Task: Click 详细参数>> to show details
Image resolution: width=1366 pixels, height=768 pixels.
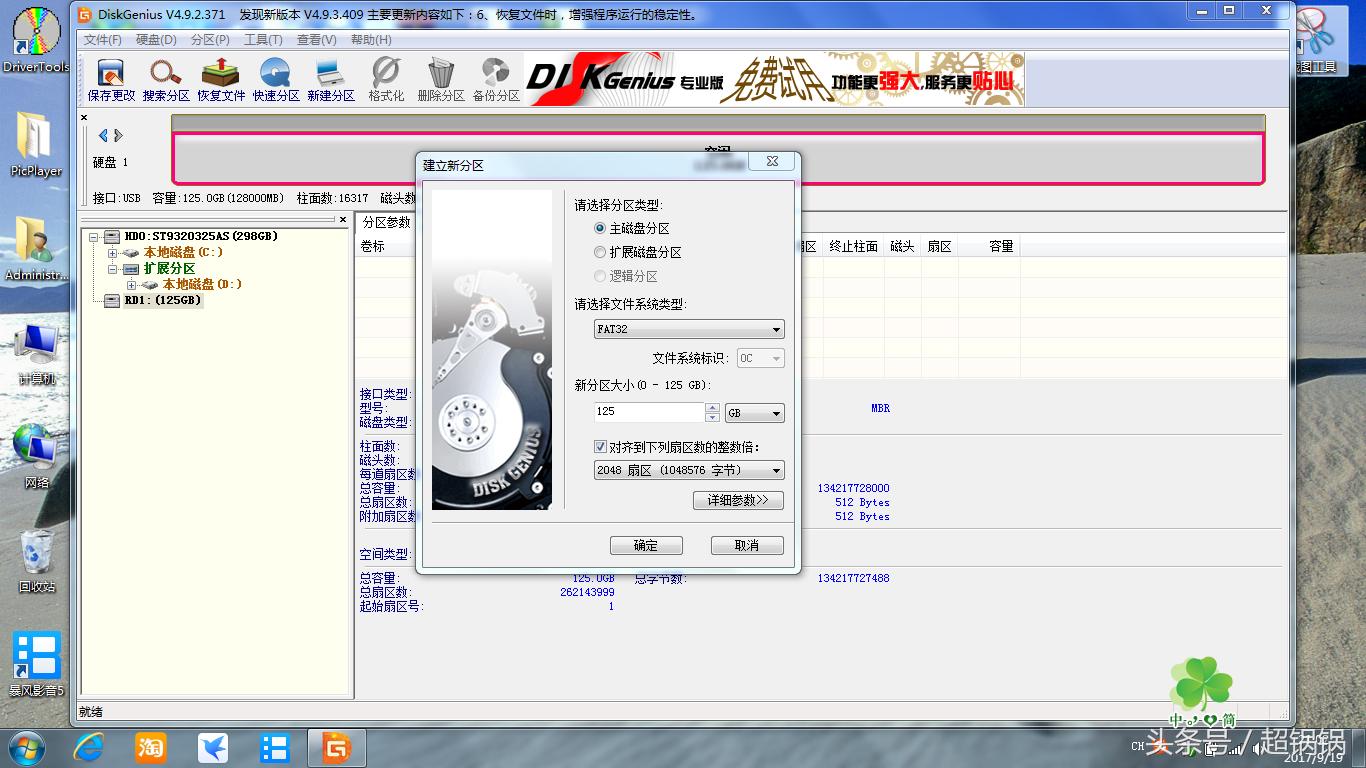Action: click(738, 500)
